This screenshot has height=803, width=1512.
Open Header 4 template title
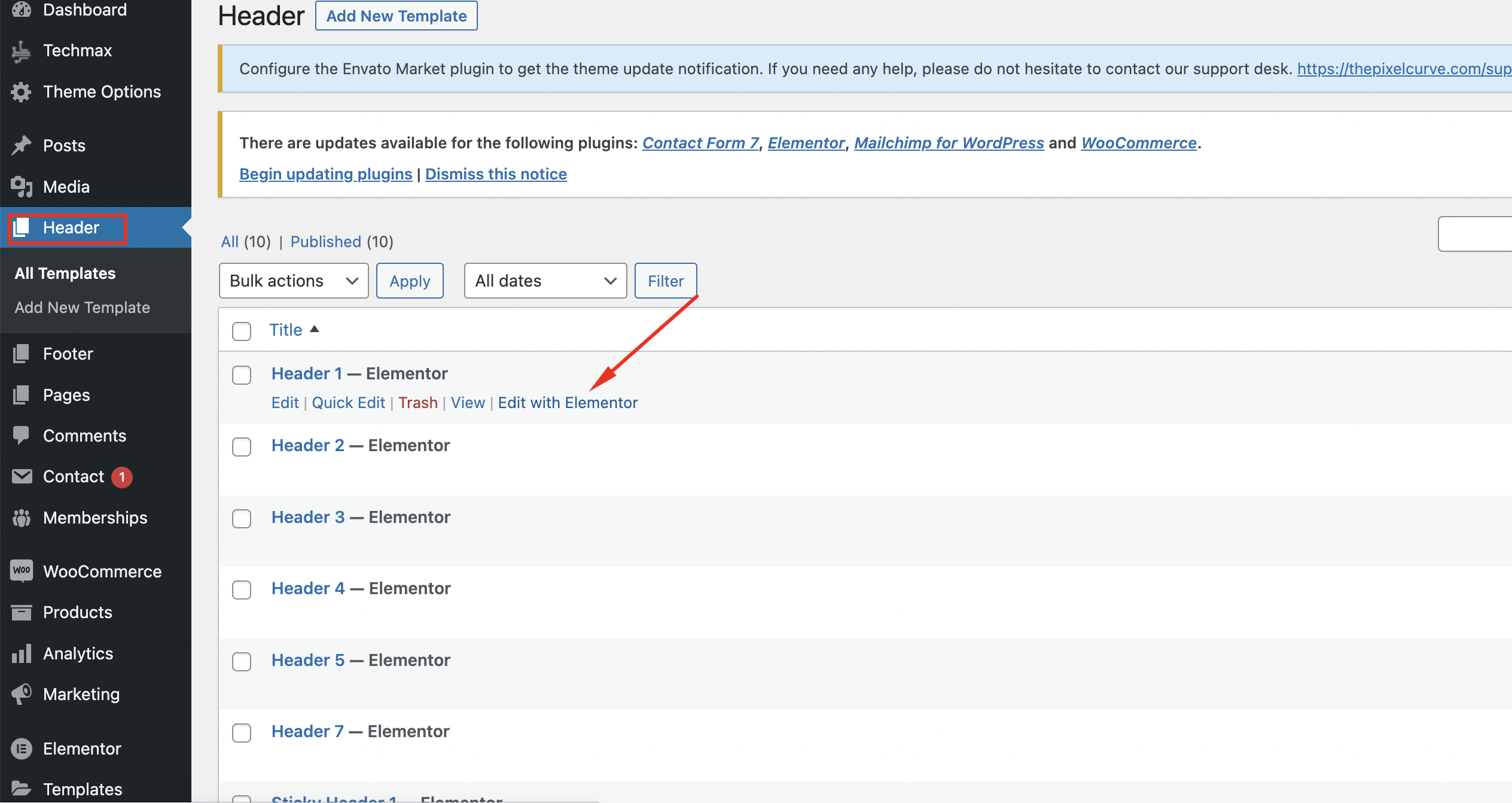point(308,588)
